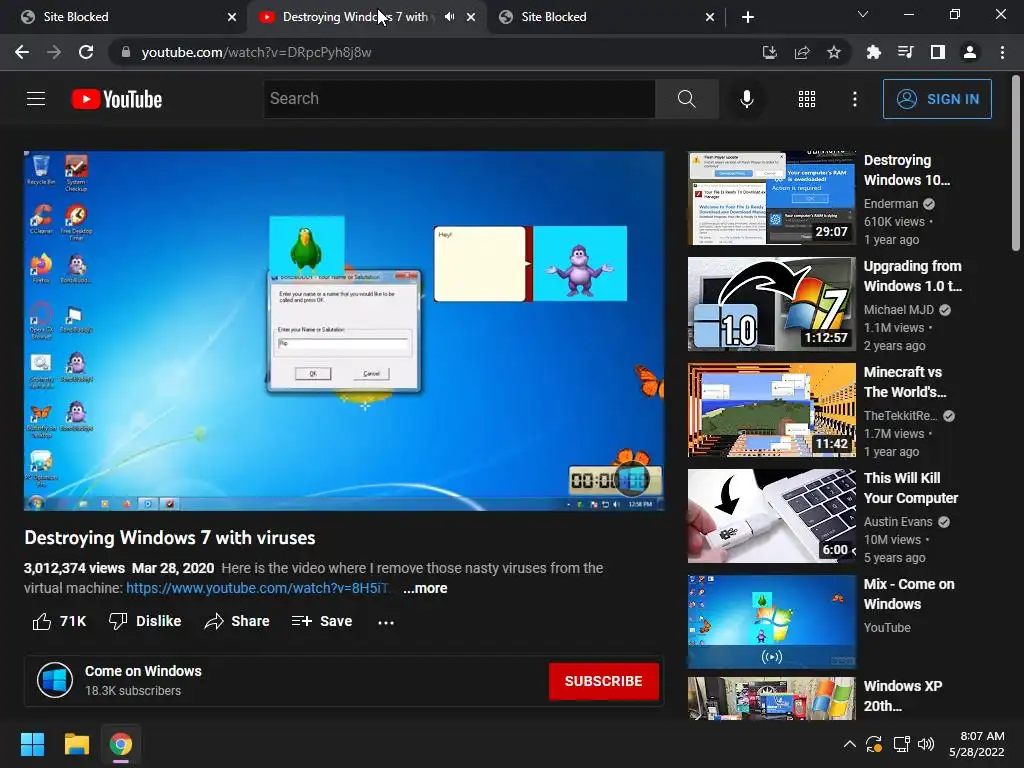Click the install app icon in address bar
Image resolution: width=1024 pixels, height=768 pixels.
point(770,52)
